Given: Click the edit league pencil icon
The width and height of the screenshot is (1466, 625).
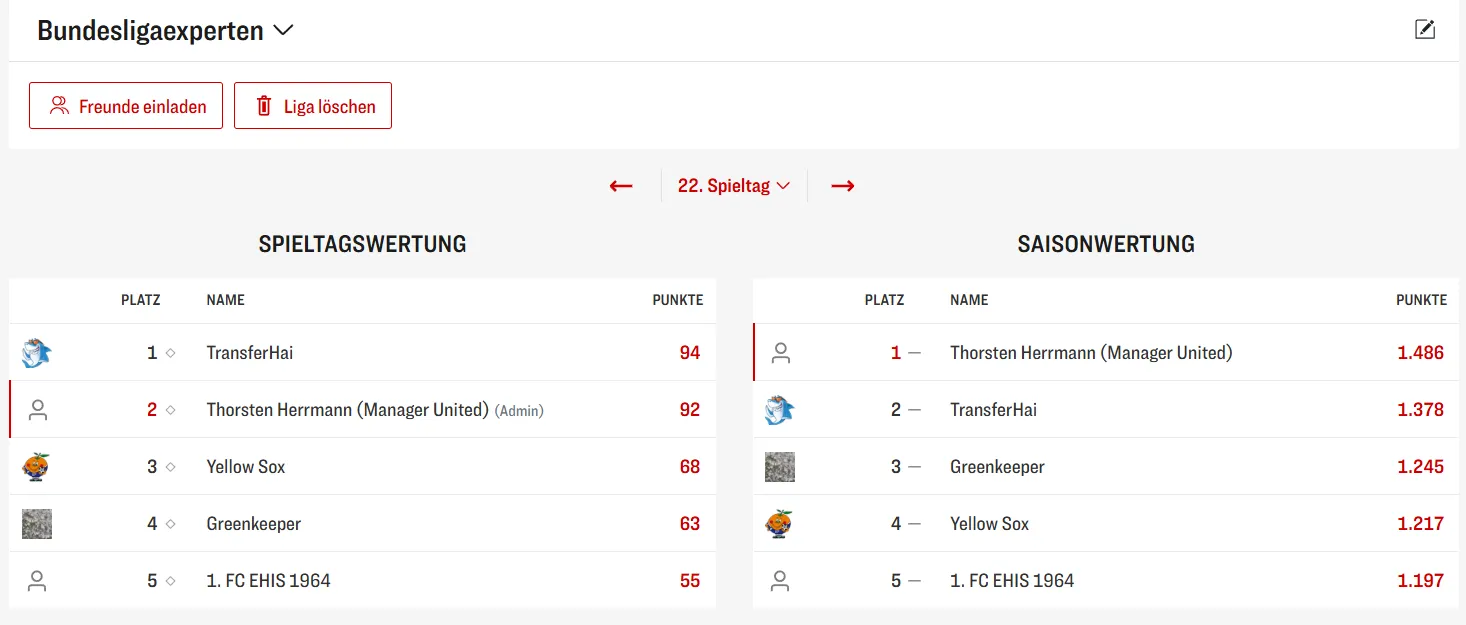Looking at the screenshot, I should [x=1425, y=30].
